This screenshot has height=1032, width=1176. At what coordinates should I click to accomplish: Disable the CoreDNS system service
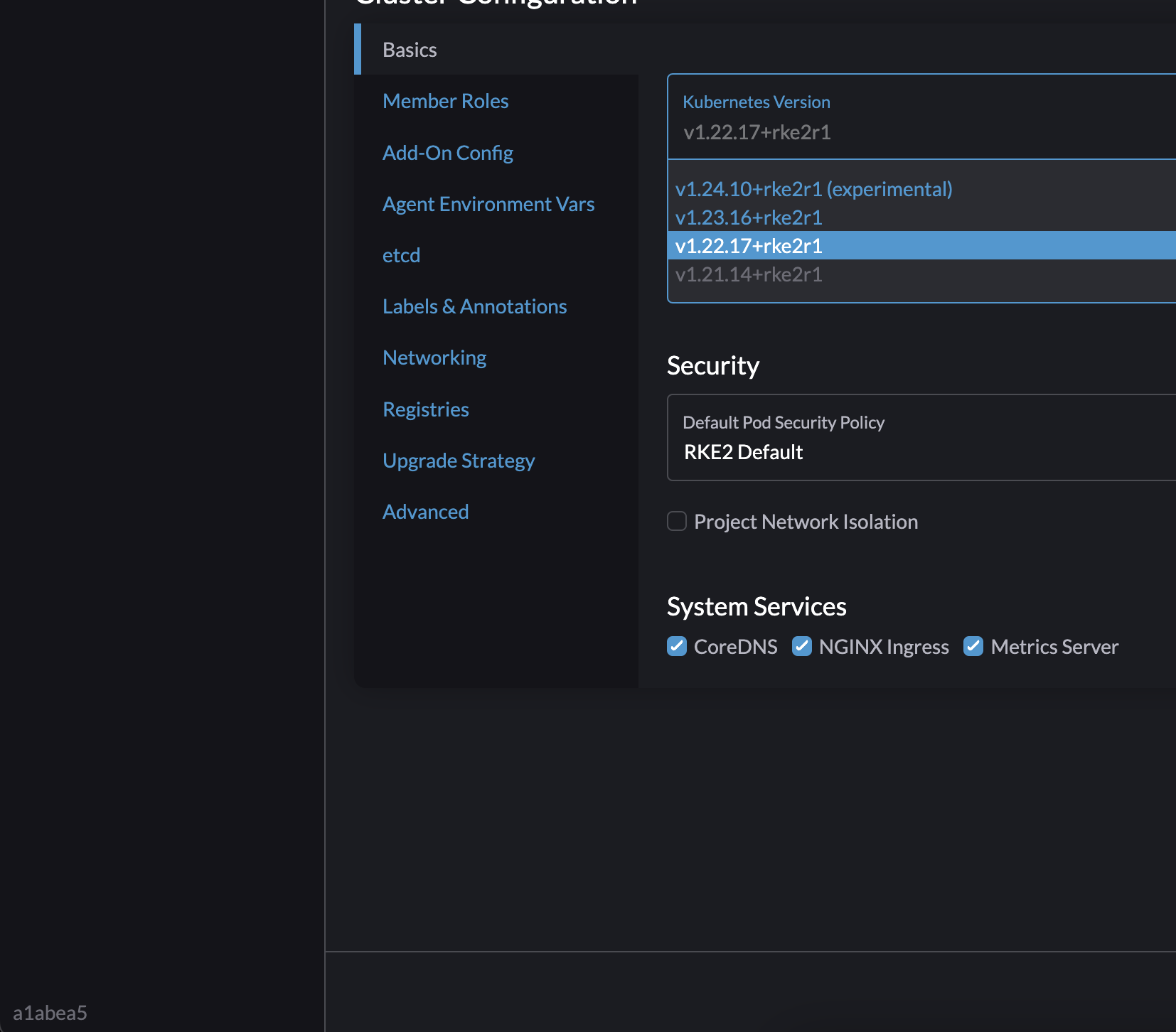[x=676, y=646]
